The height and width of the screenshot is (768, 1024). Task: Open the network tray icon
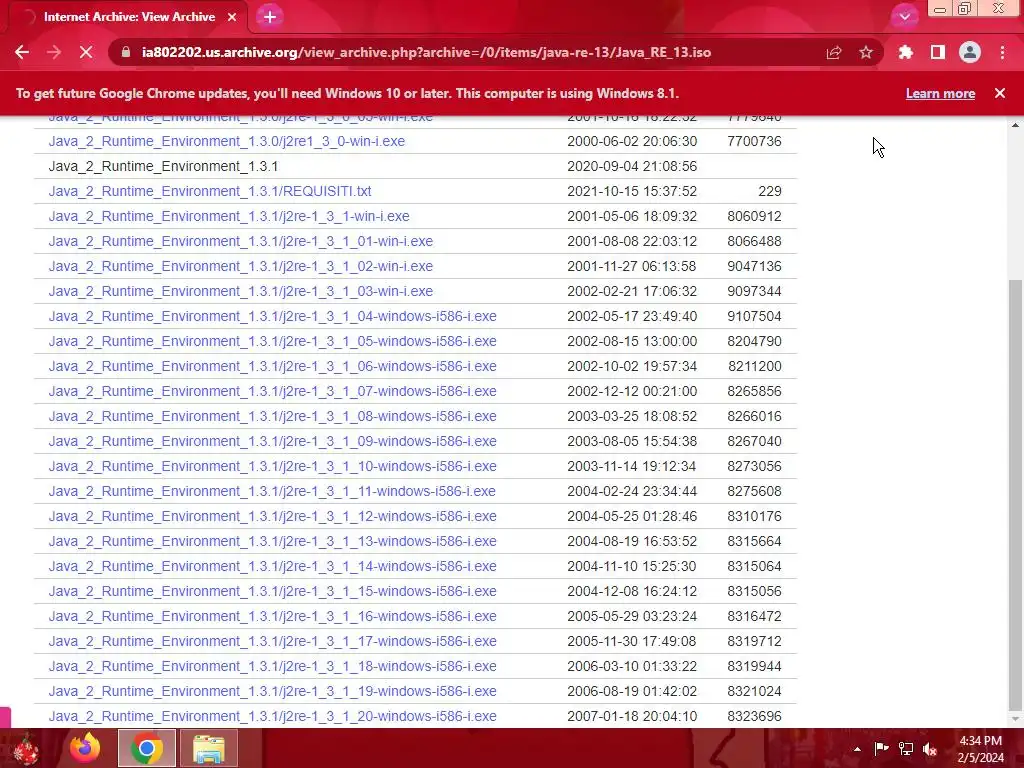(905, 748)
